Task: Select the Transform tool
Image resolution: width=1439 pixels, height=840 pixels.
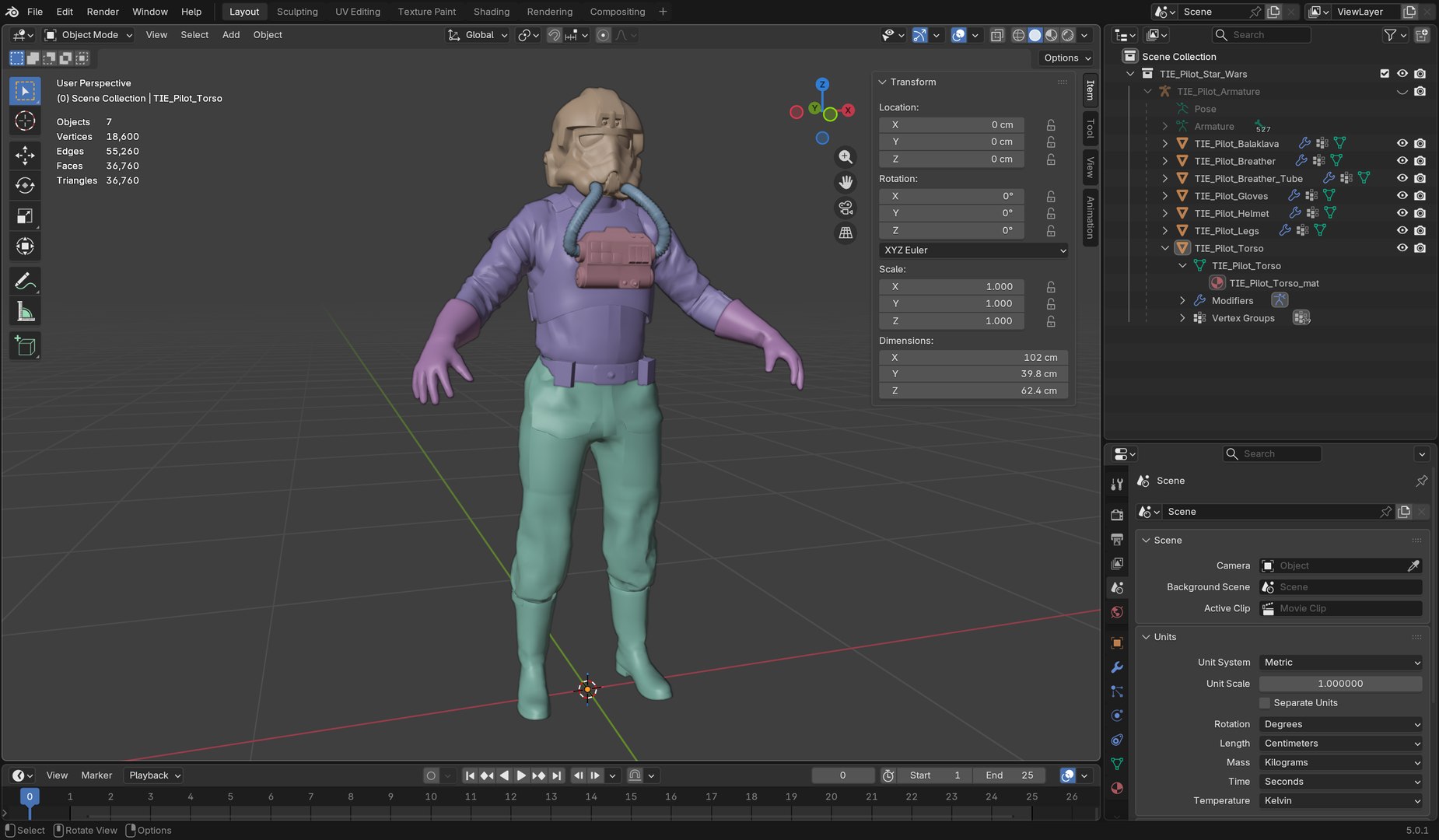Action: pos(25,247)
